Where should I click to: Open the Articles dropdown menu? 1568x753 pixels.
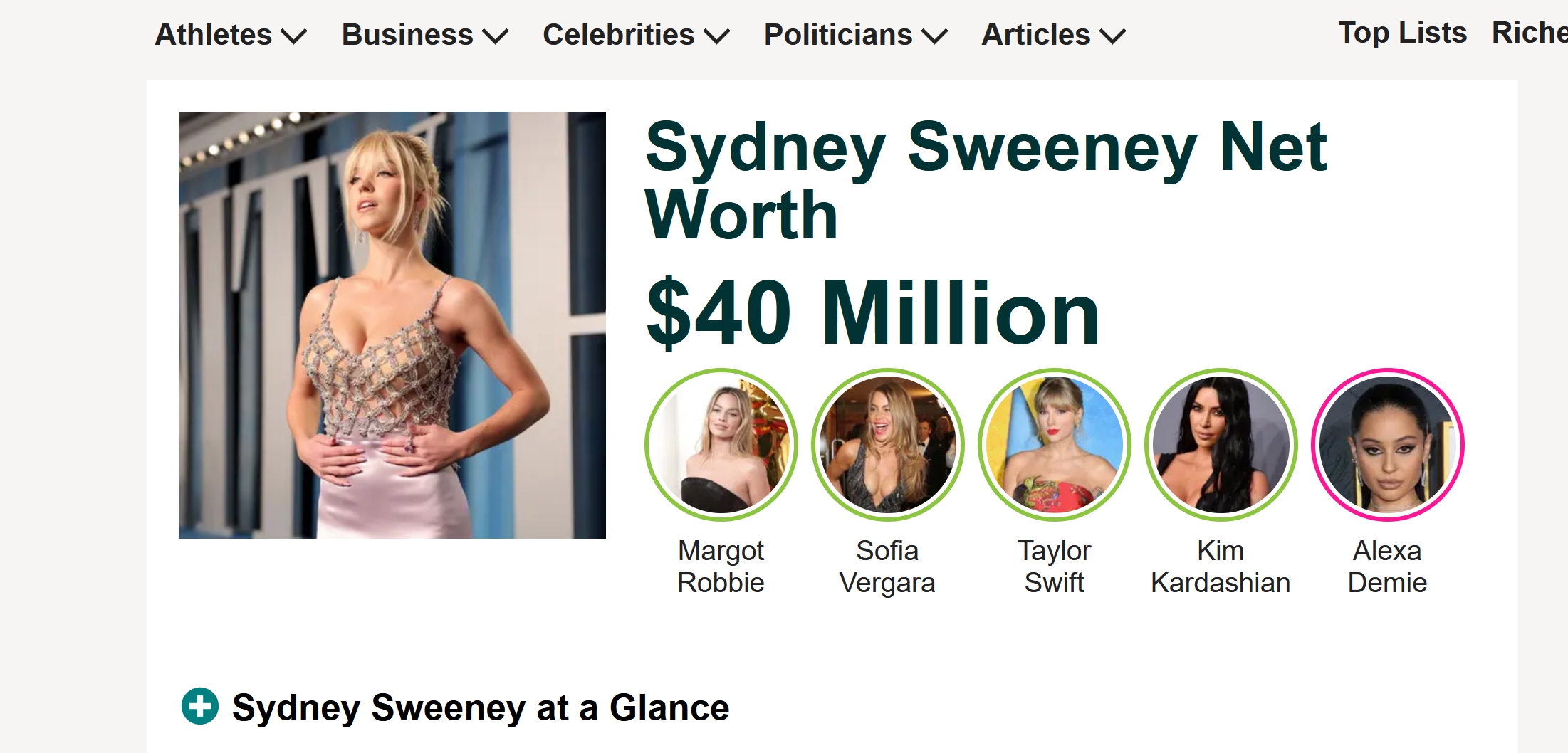(x=1053, y=35)
